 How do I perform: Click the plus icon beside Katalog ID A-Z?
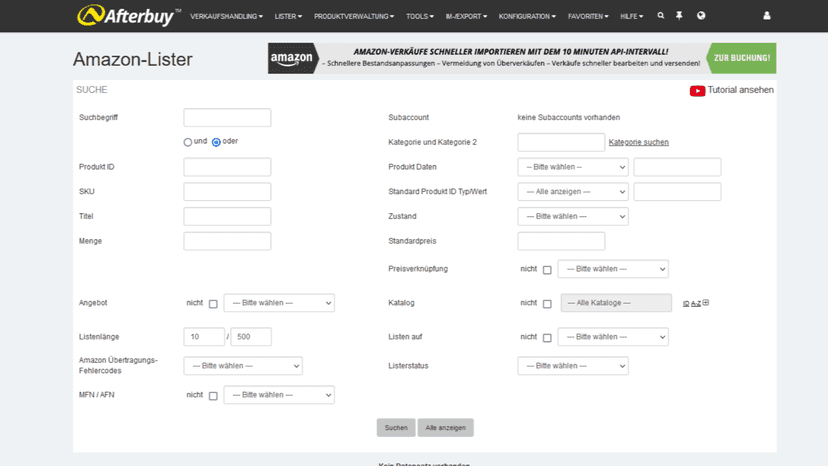pos(706,303)
